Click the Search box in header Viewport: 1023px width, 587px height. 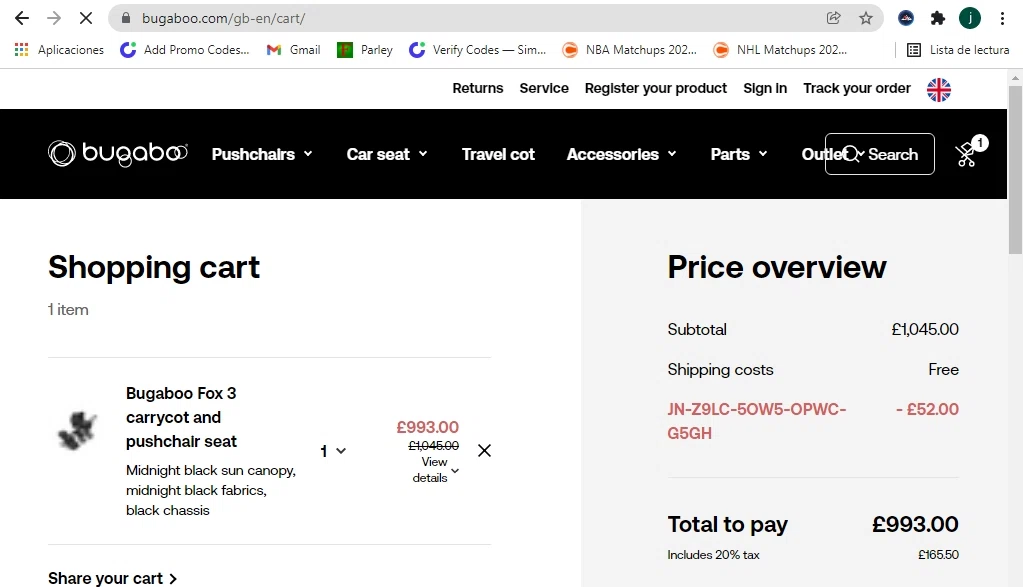pos(880,154)
